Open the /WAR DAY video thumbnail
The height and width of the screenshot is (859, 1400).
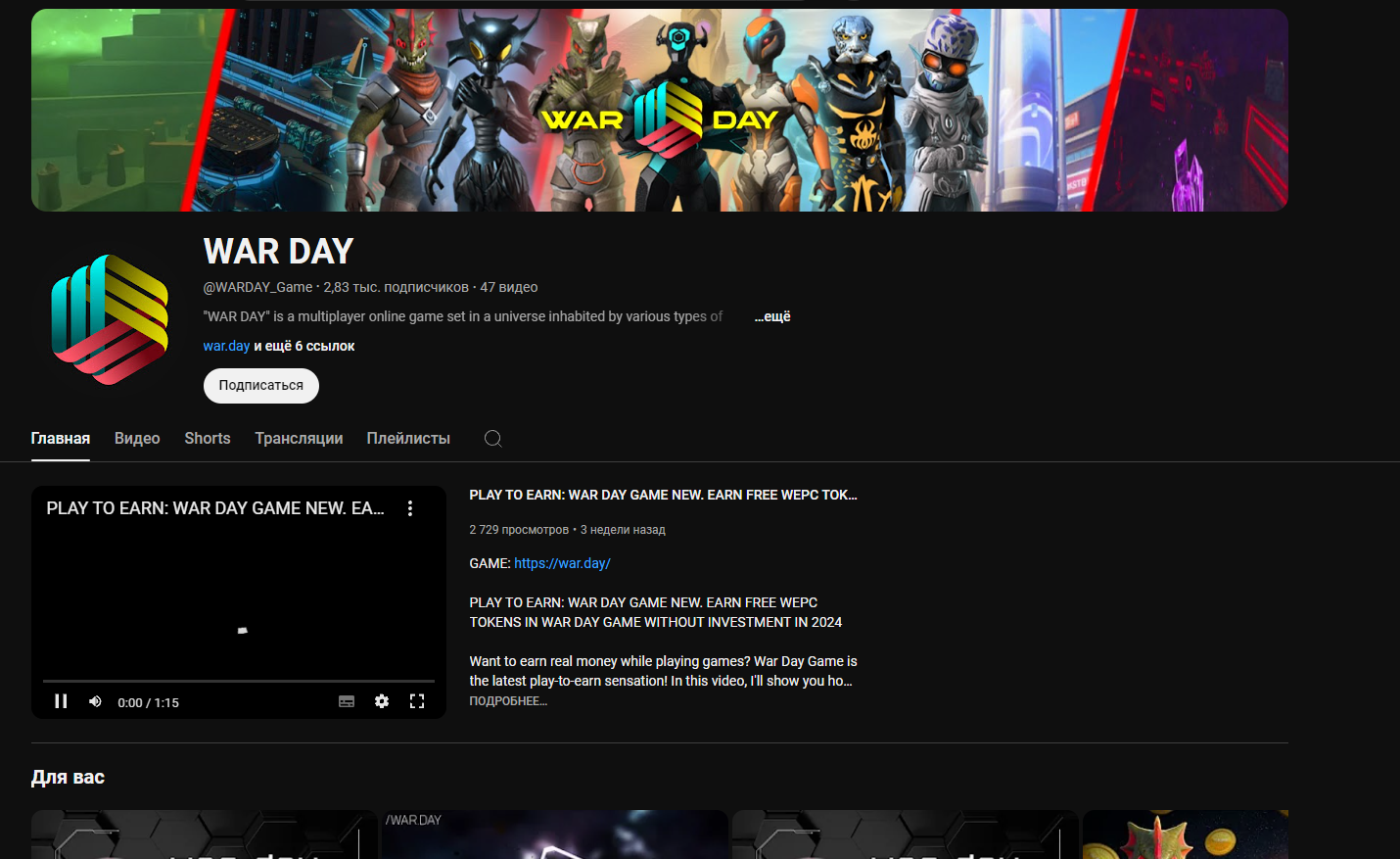point(555,835)
